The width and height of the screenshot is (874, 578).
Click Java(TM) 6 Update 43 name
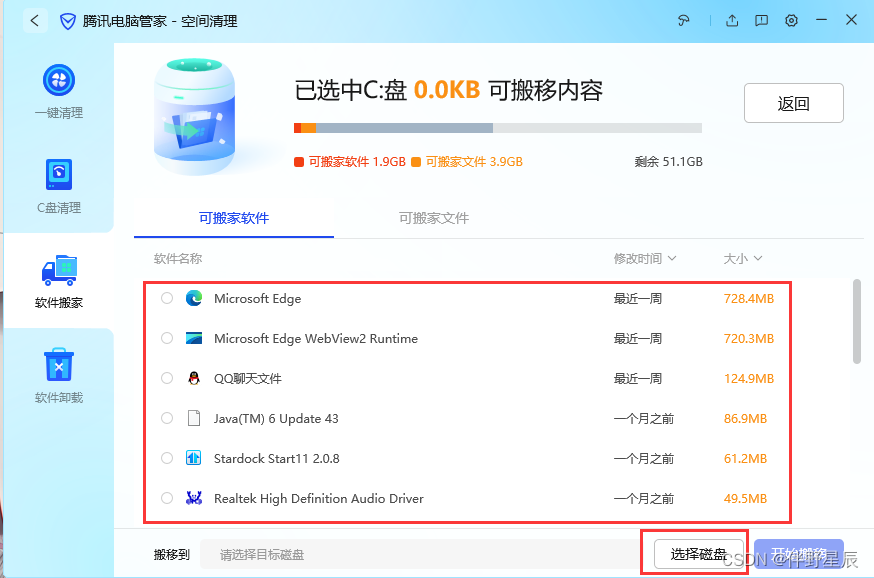[x=276, y=419]
